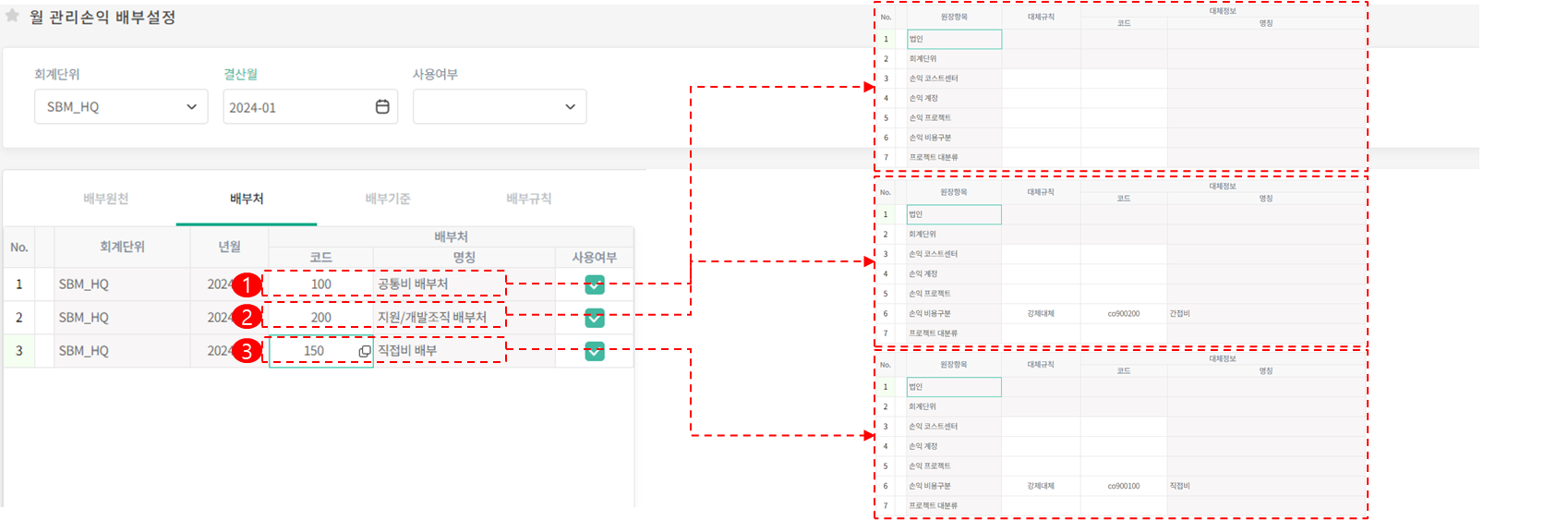Click the red number 1 badge
This screenshot has height=520, width=1568.
pos(246,284)
